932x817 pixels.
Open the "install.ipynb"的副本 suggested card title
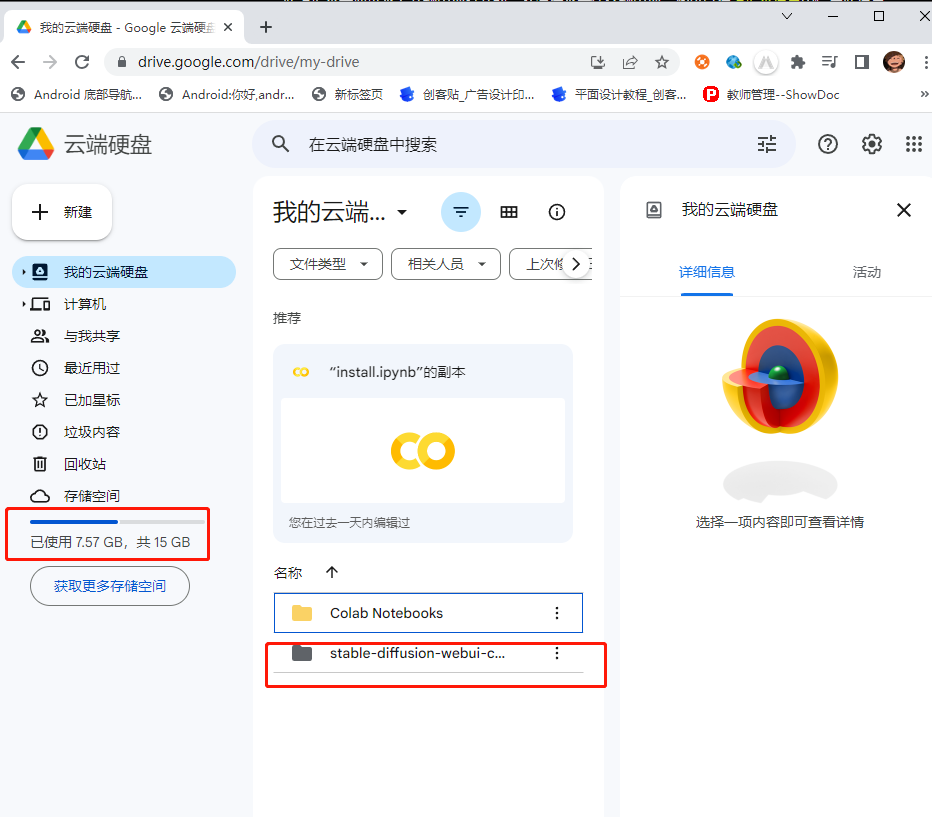pyautogui.click(x=397, y=373)
